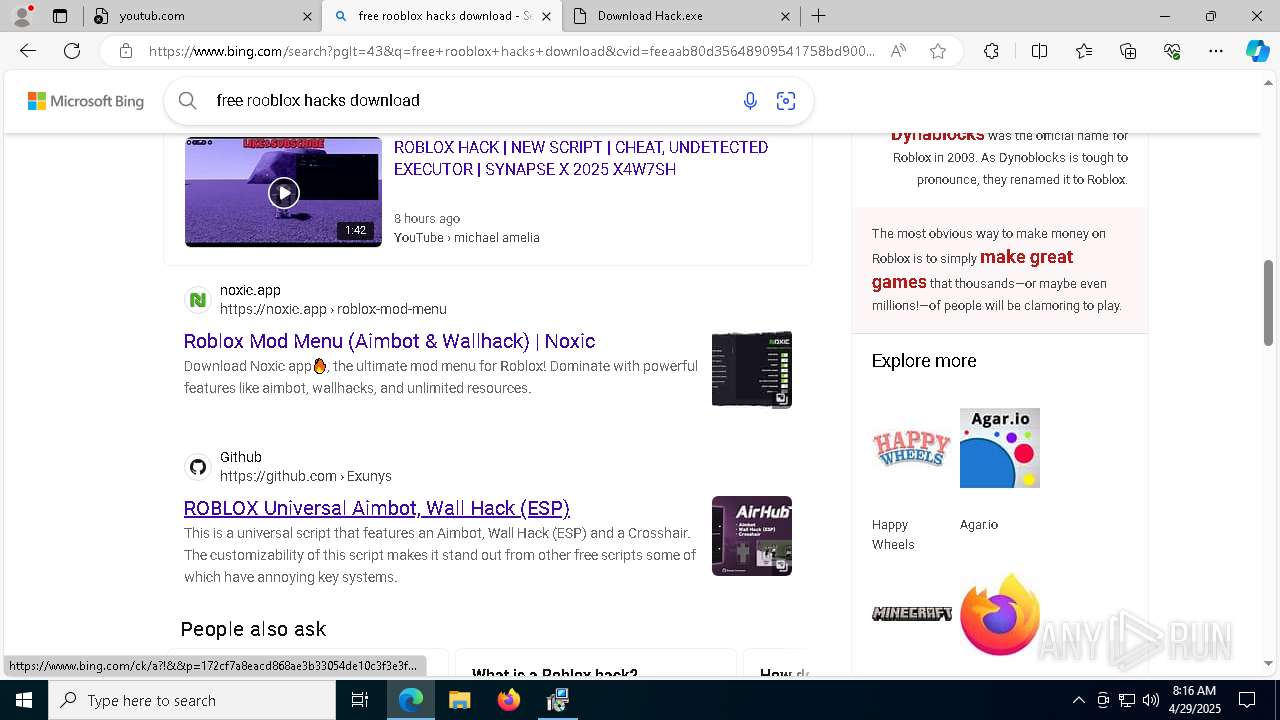
Task: Click the noxic.app site favicon
Action: click(198, 299)
